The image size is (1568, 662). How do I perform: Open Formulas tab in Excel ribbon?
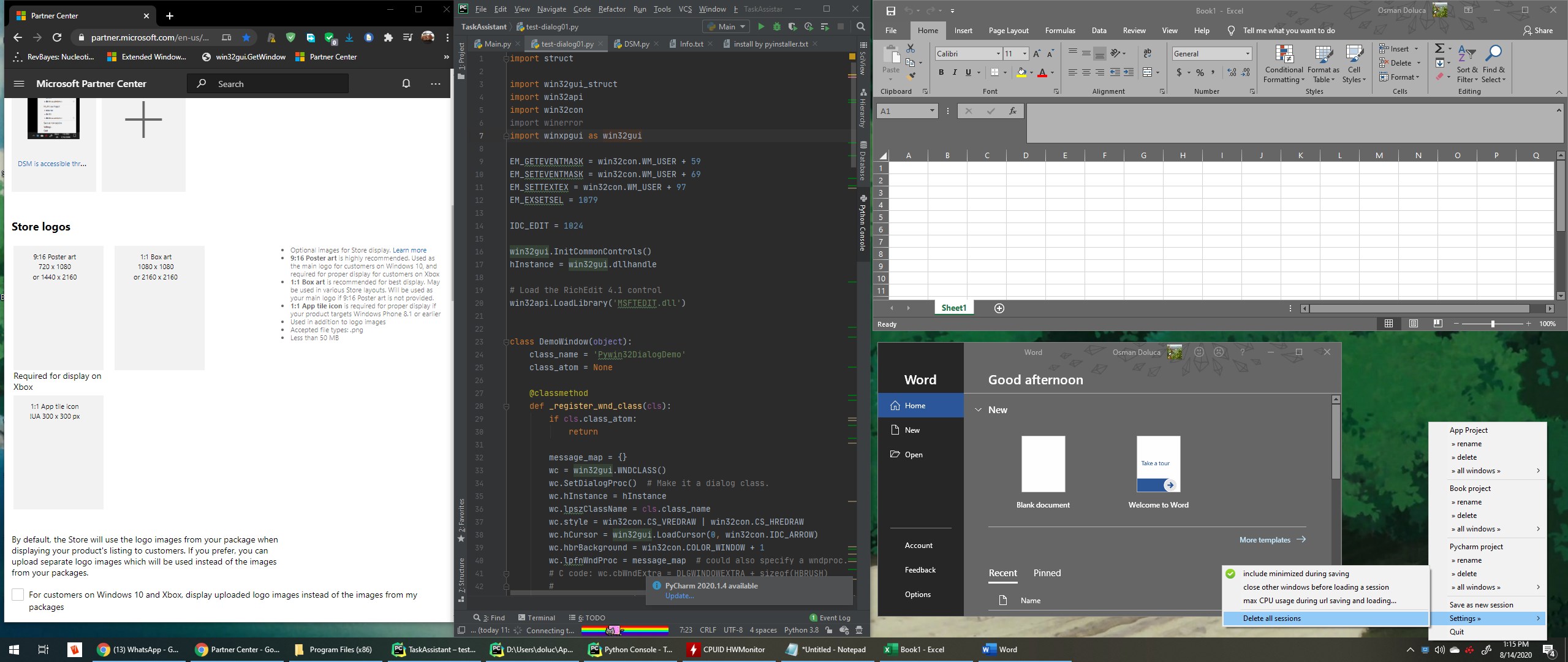pos(1059,31)
